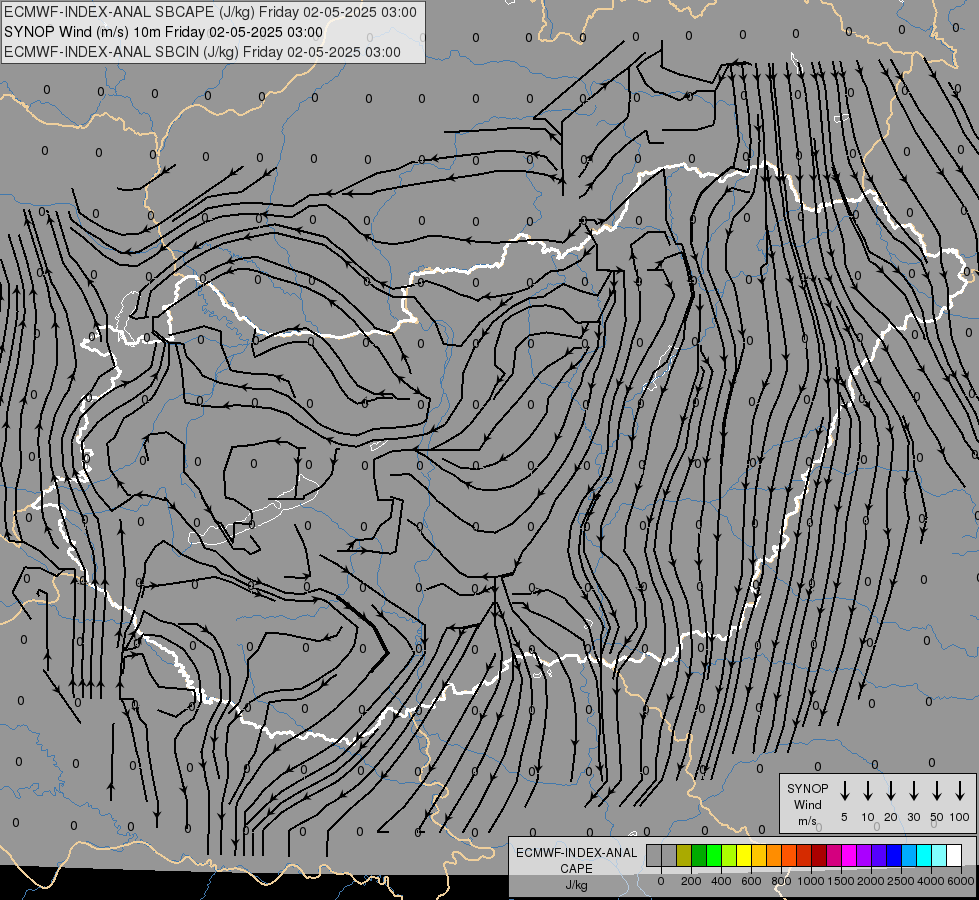Image resolution: width=979 pixels, height=900 pixels.
Task: Select the gold CAPE swatch
Action: click(x=759, y=855)
